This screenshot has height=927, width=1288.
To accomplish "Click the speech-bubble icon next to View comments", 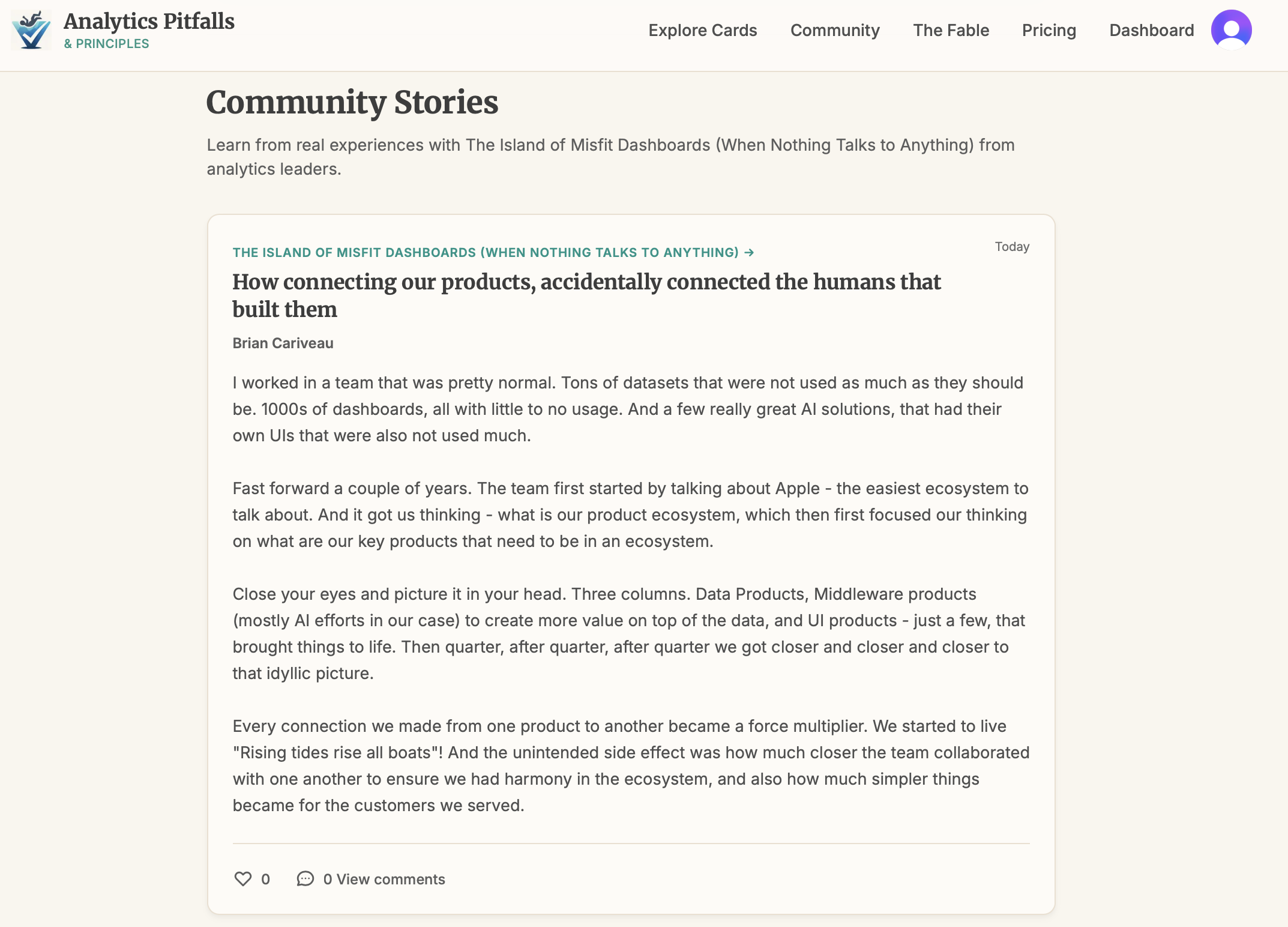I will (x=305, y=879).
